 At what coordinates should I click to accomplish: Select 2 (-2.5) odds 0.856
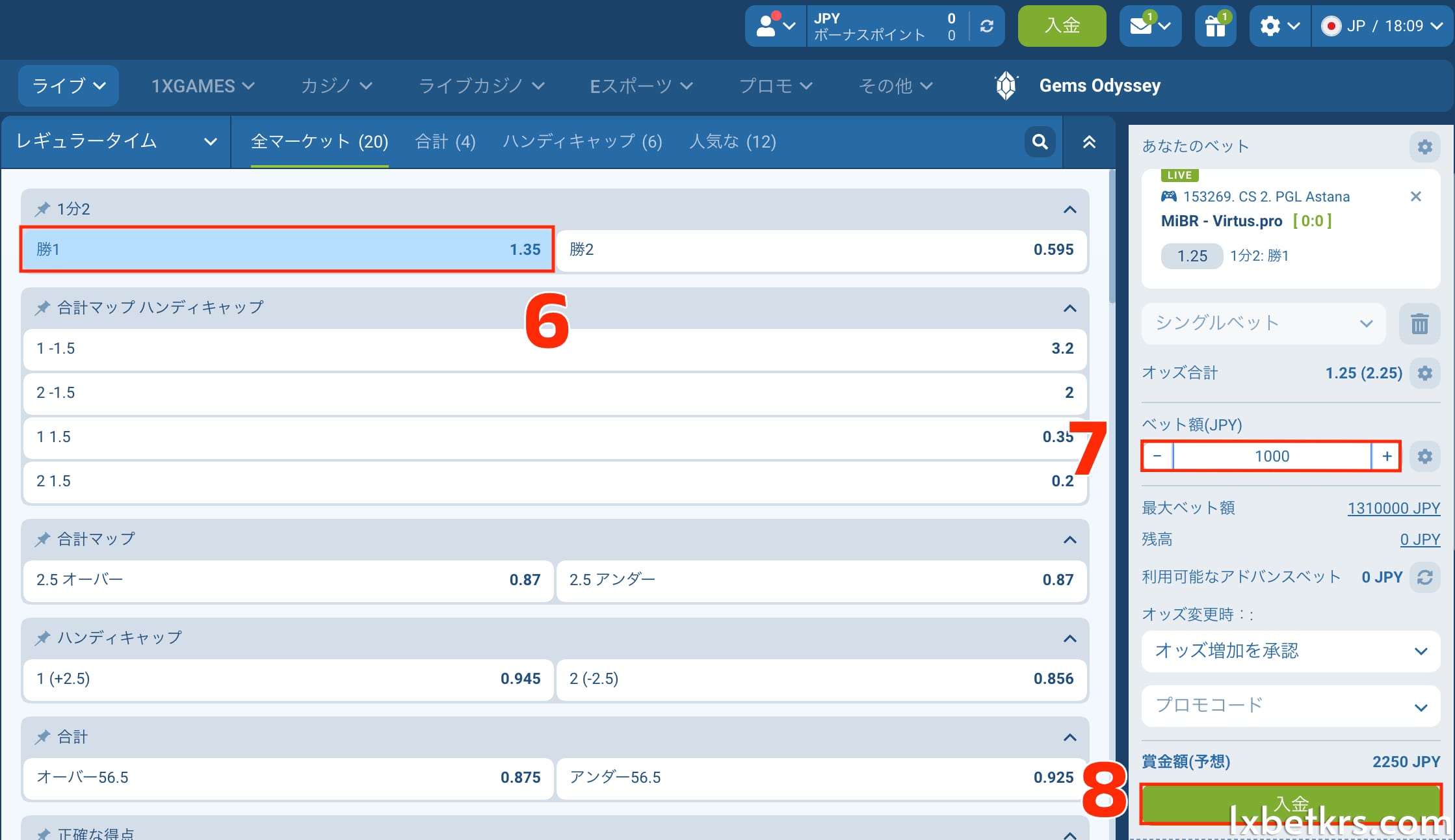pyautogui.click(x=822, y=679)
